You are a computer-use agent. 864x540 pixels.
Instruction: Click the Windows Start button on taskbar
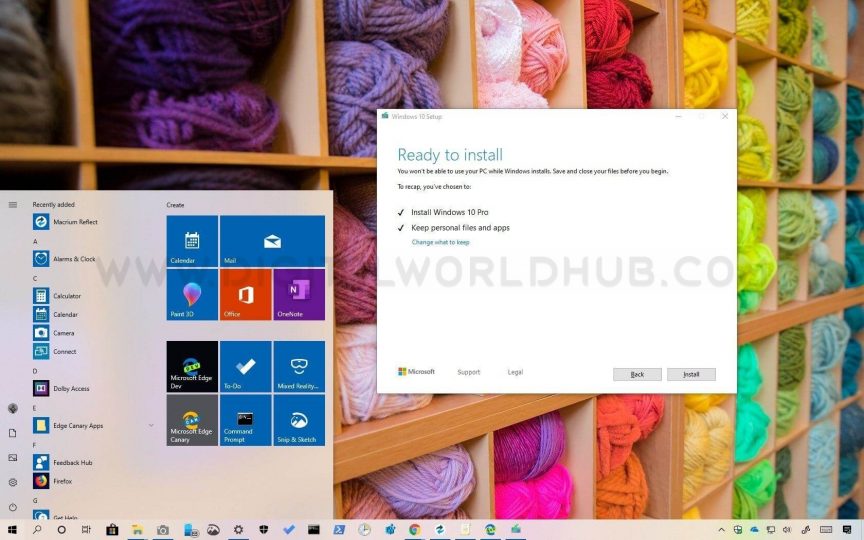[13, 530]
